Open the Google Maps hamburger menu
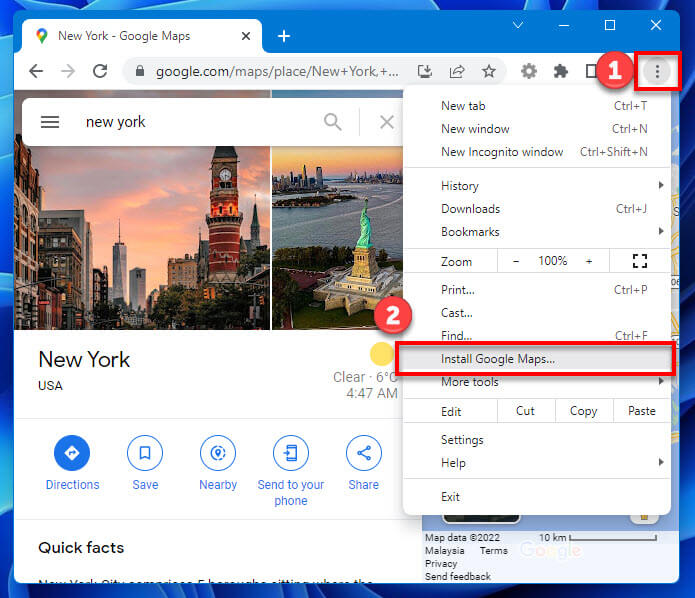The image size is (695, 598). pyautogui.click(x=50, y=121)
